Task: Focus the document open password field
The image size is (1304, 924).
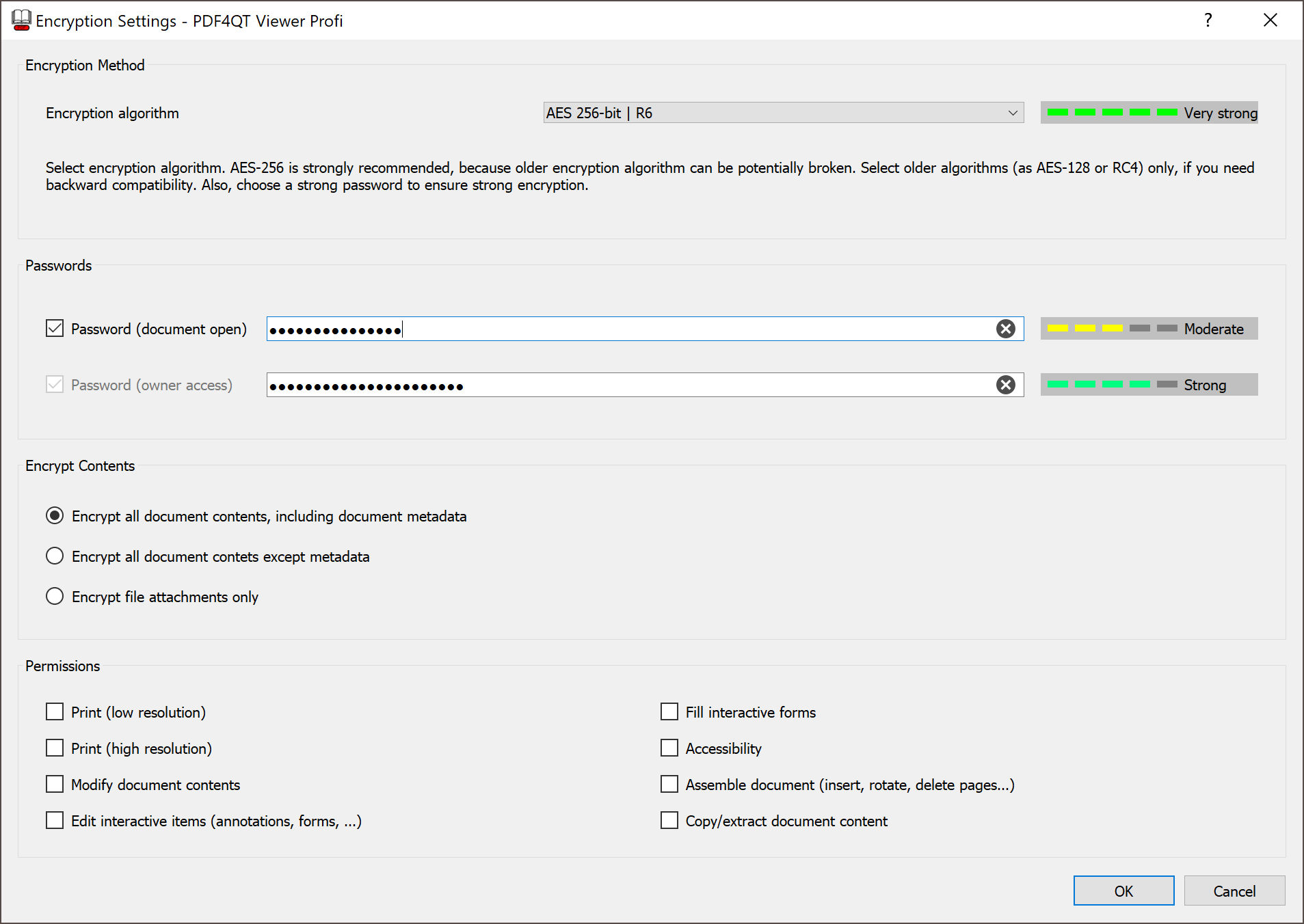Action: (x=645, y=329)
